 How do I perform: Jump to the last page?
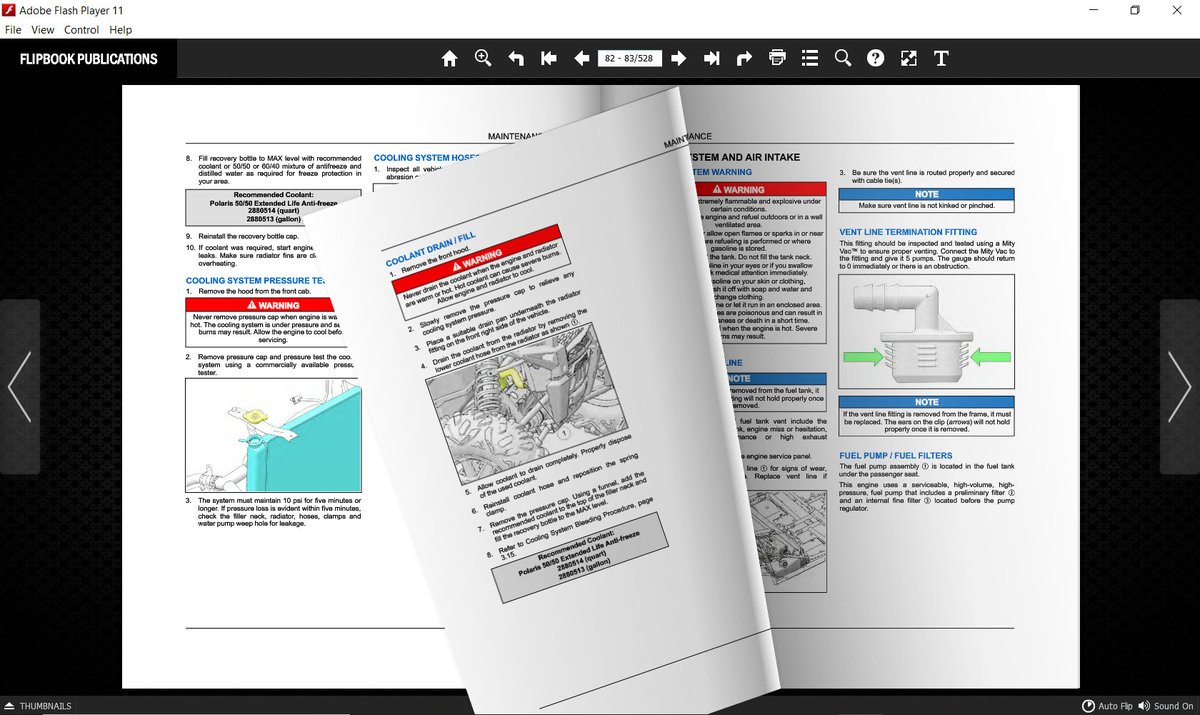pyautogui.click(x=711, y=59)
